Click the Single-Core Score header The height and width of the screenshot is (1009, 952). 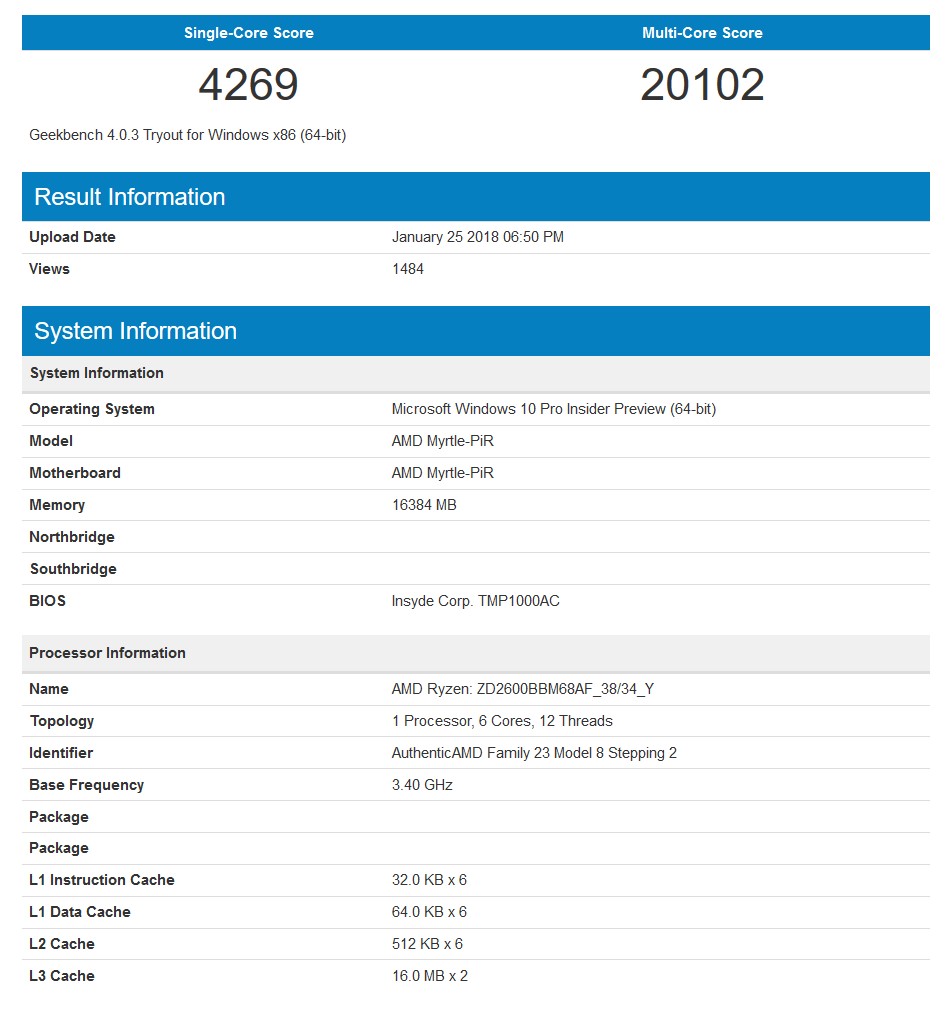[248, 33]
